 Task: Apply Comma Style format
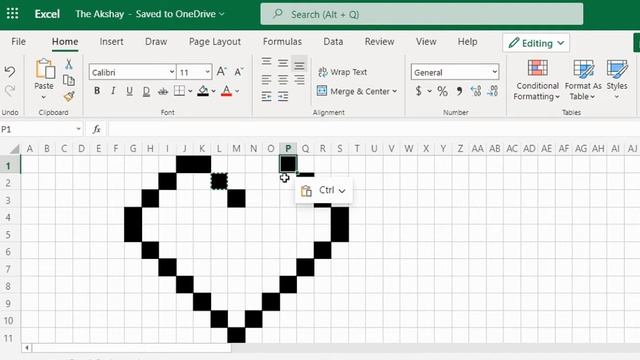(x=459, y=91)
